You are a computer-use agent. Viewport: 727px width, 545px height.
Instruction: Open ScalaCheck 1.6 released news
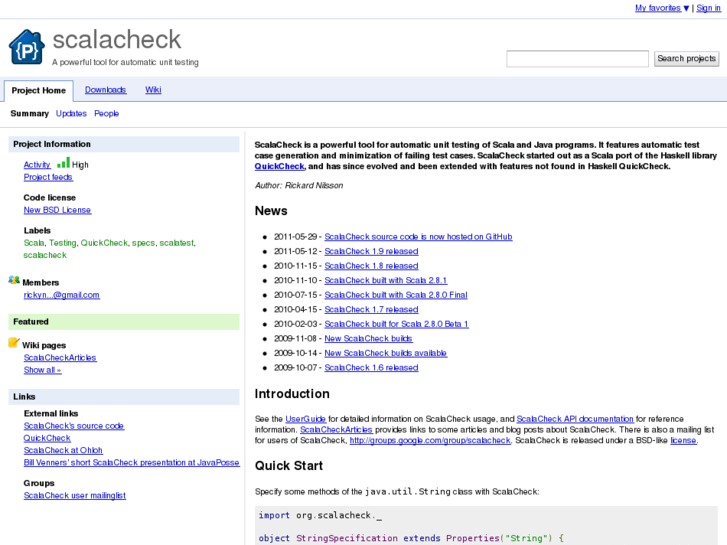point(371,368)
